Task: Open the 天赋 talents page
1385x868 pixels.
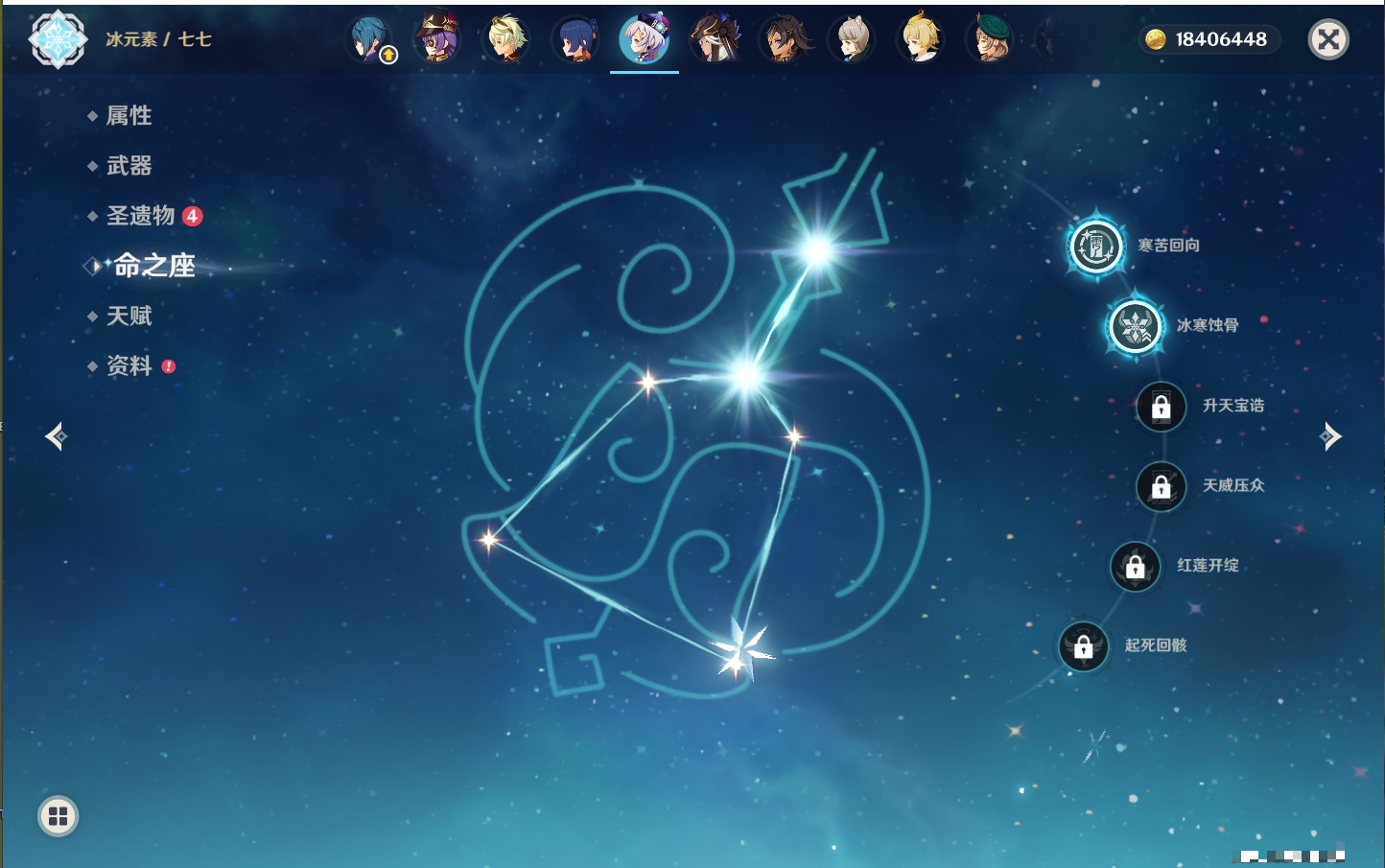Action: [x=129, y=316]
